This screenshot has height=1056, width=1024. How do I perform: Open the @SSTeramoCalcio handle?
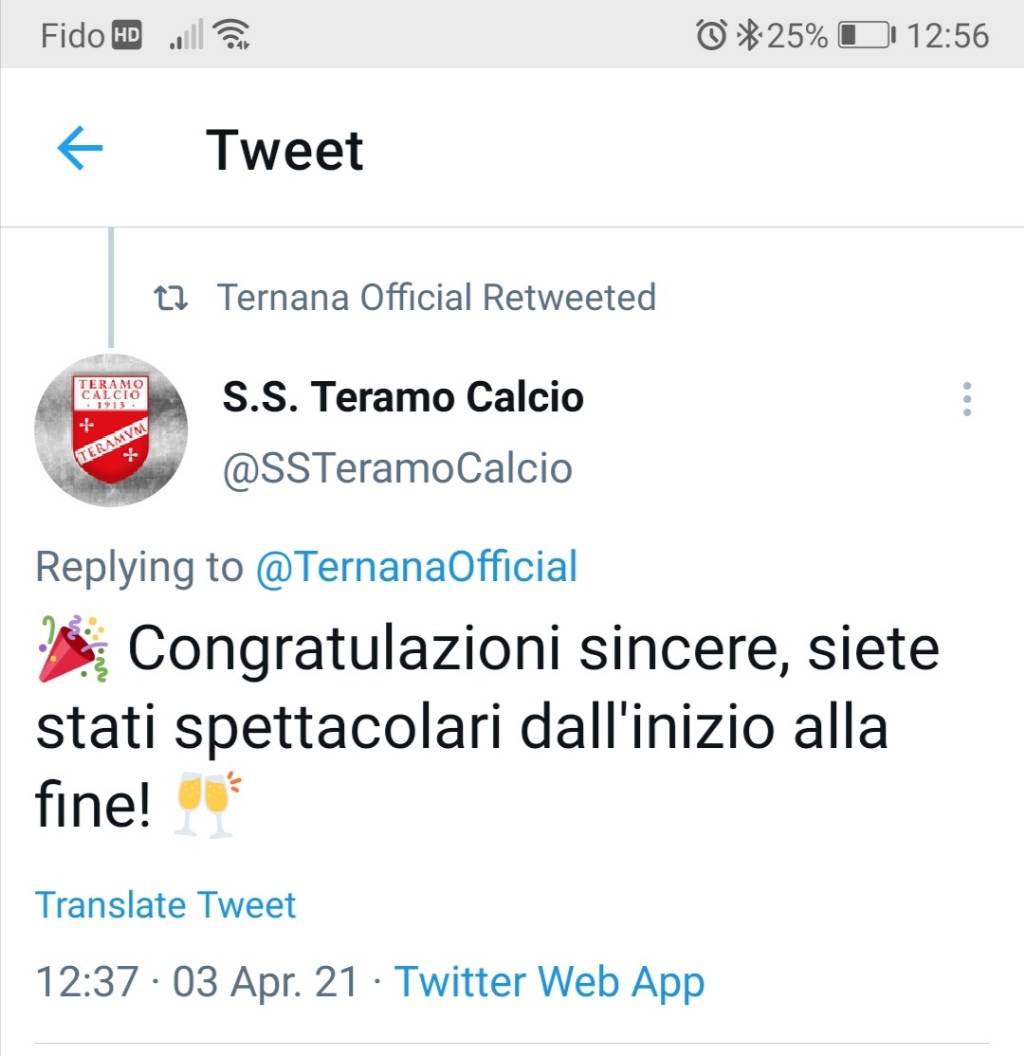click(x=397, y=468)
